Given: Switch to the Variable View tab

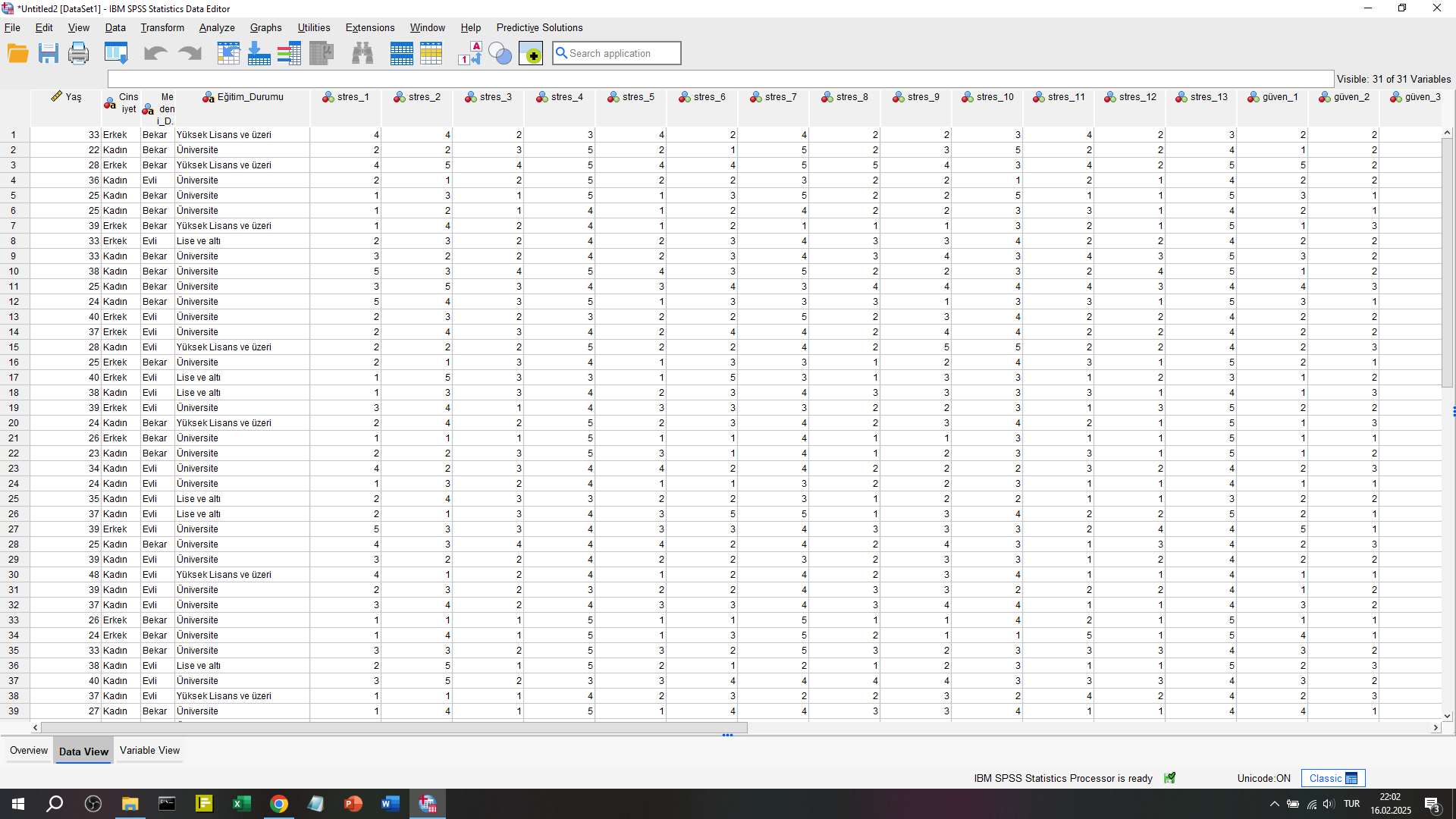Looking at the screenshot, I should 149,750.
